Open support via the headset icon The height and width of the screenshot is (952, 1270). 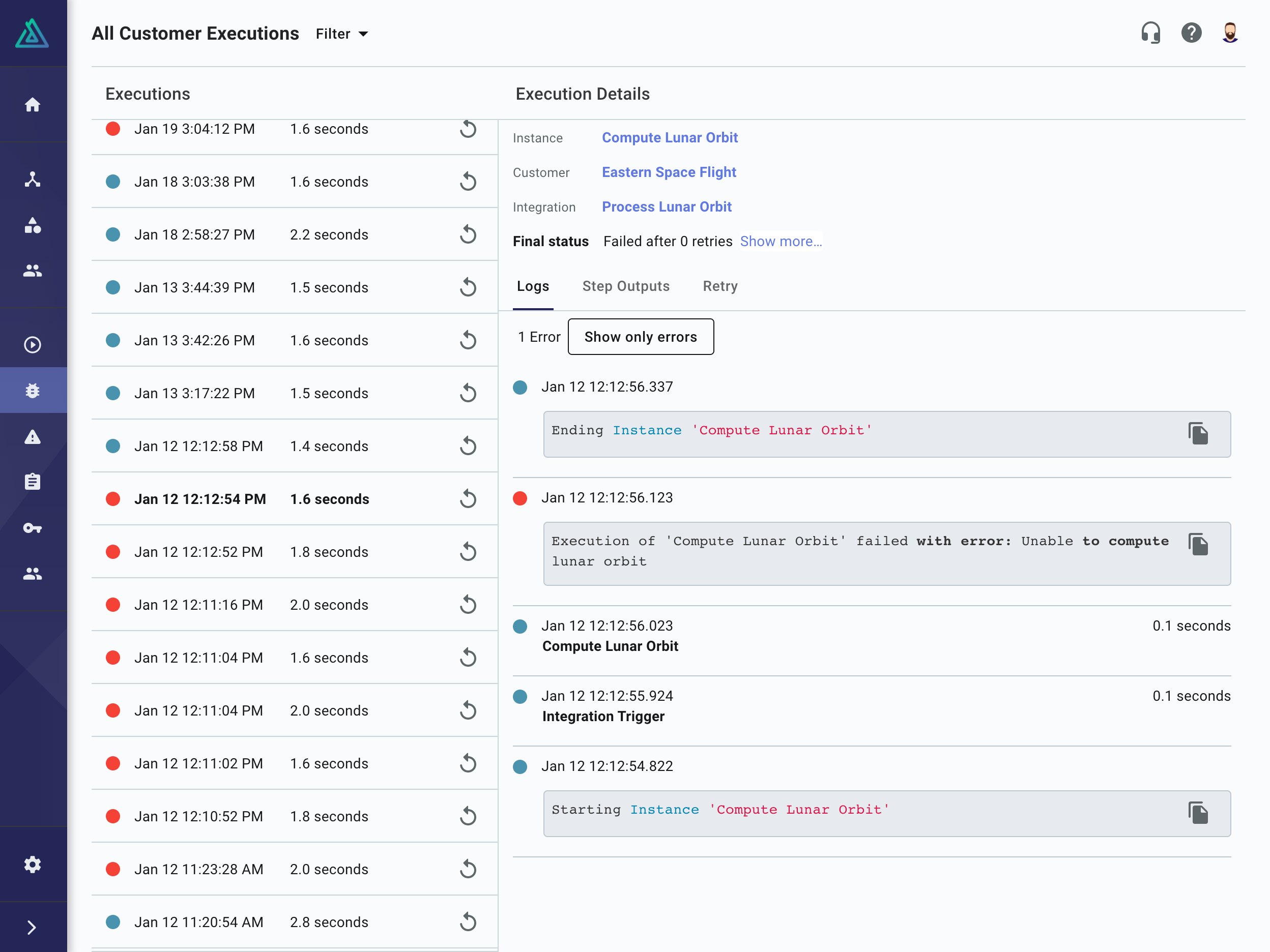(x=1152, y=33)
